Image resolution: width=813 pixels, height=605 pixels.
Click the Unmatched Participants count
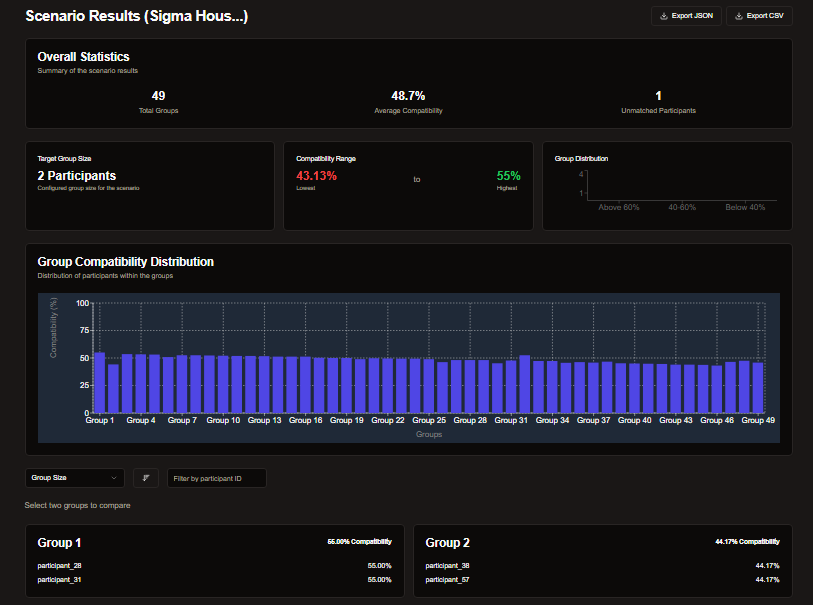[658, 96]
